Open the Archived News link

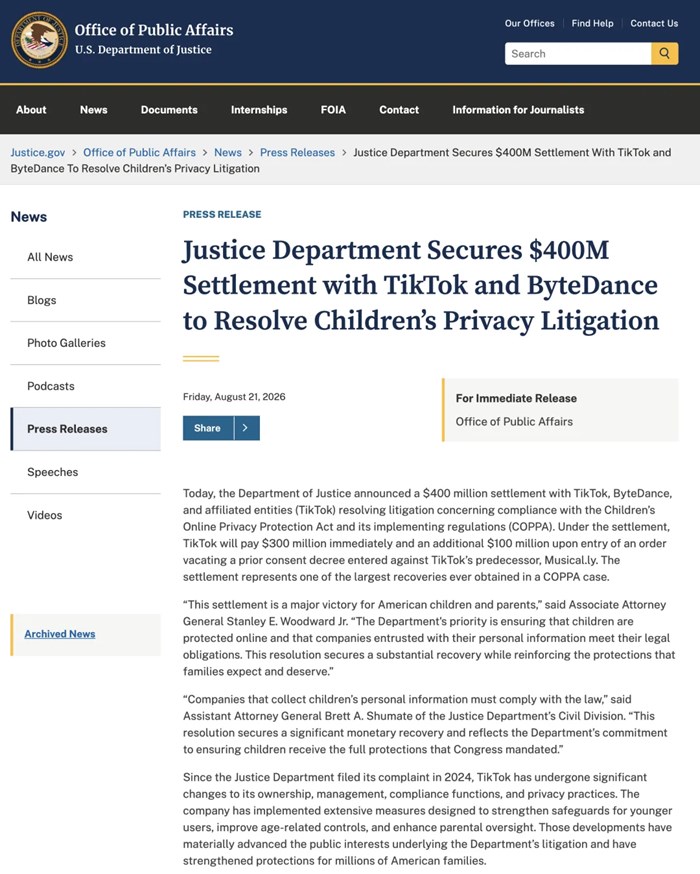(x=60, y=634)
